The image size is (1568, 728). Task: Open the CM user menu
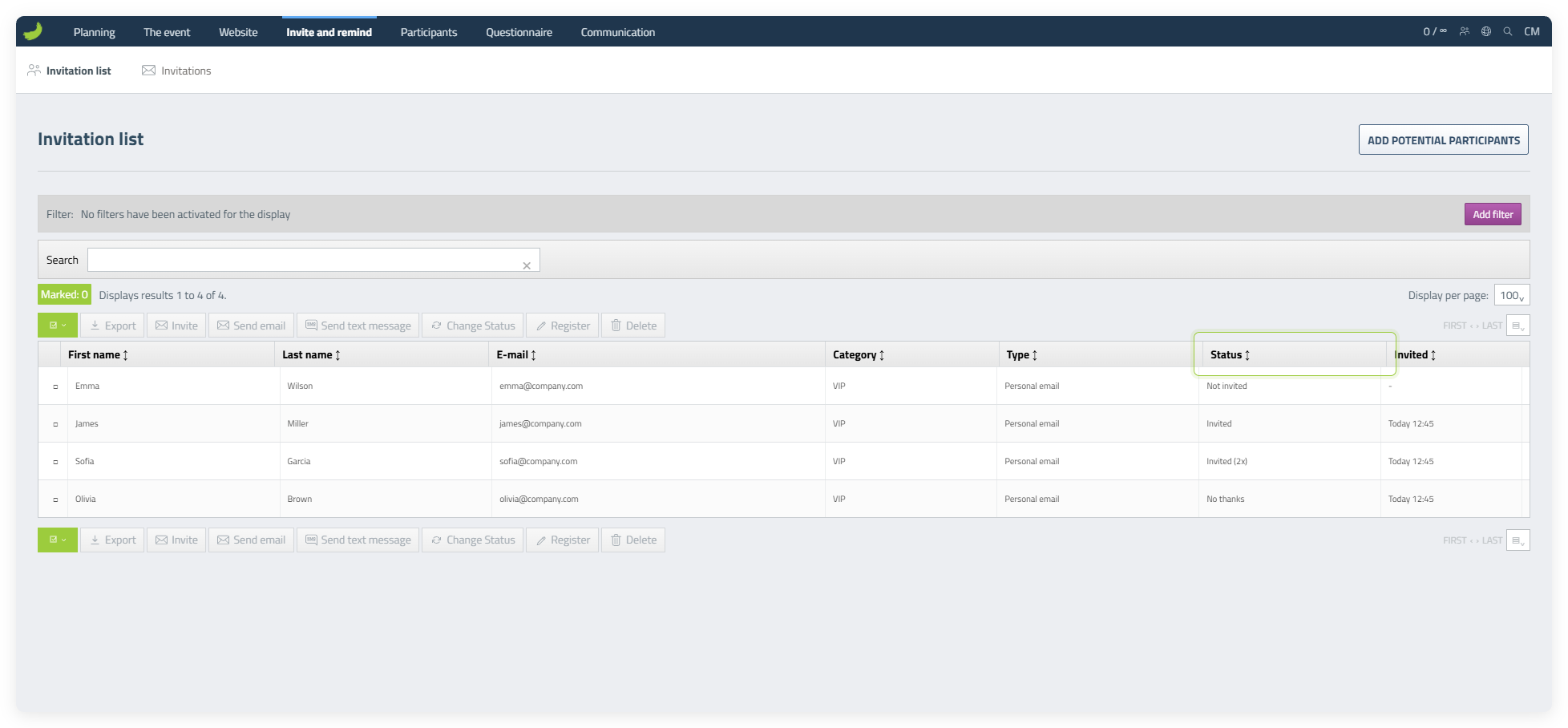pyautogui.click(x=1532, y=31)
